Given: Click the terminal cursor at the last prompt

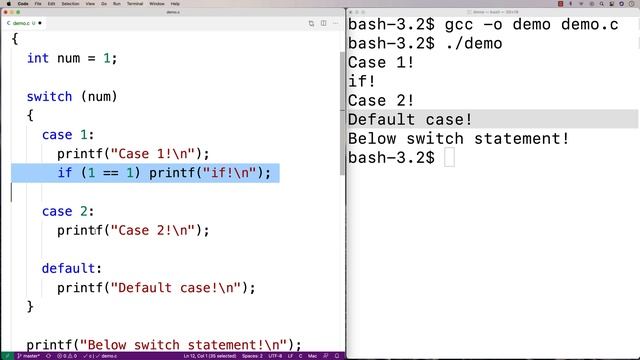Looking at the screenshot, I should coord(449,158).
